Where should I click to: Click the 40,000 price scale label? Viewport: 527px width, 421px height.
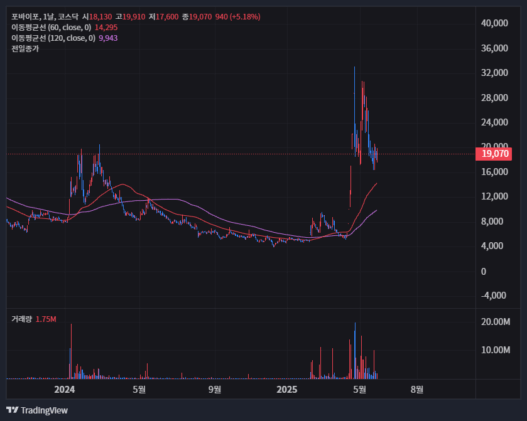494,23
